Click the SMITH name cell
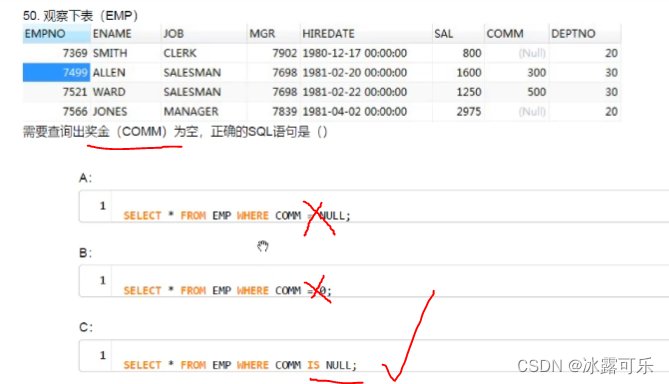The image size is (669, 384). [x=110, y=53]
